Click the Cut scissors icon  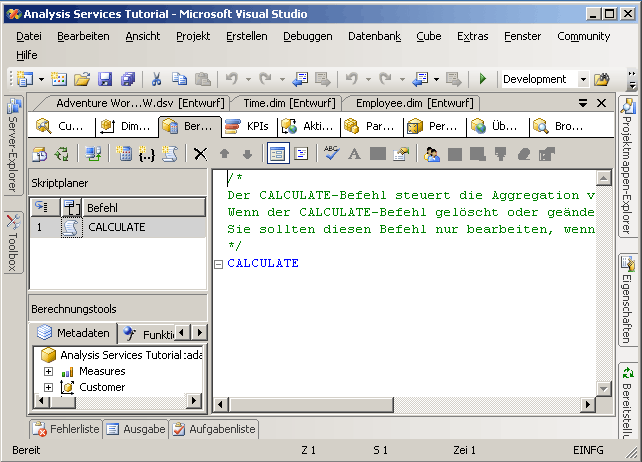(x=157, y=79)
